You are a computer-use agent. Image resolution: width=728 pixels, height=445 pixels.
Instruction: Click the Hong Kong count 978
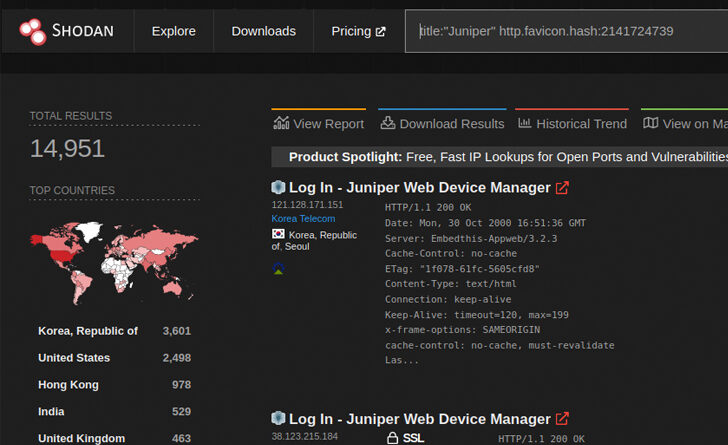coord(181,385)
